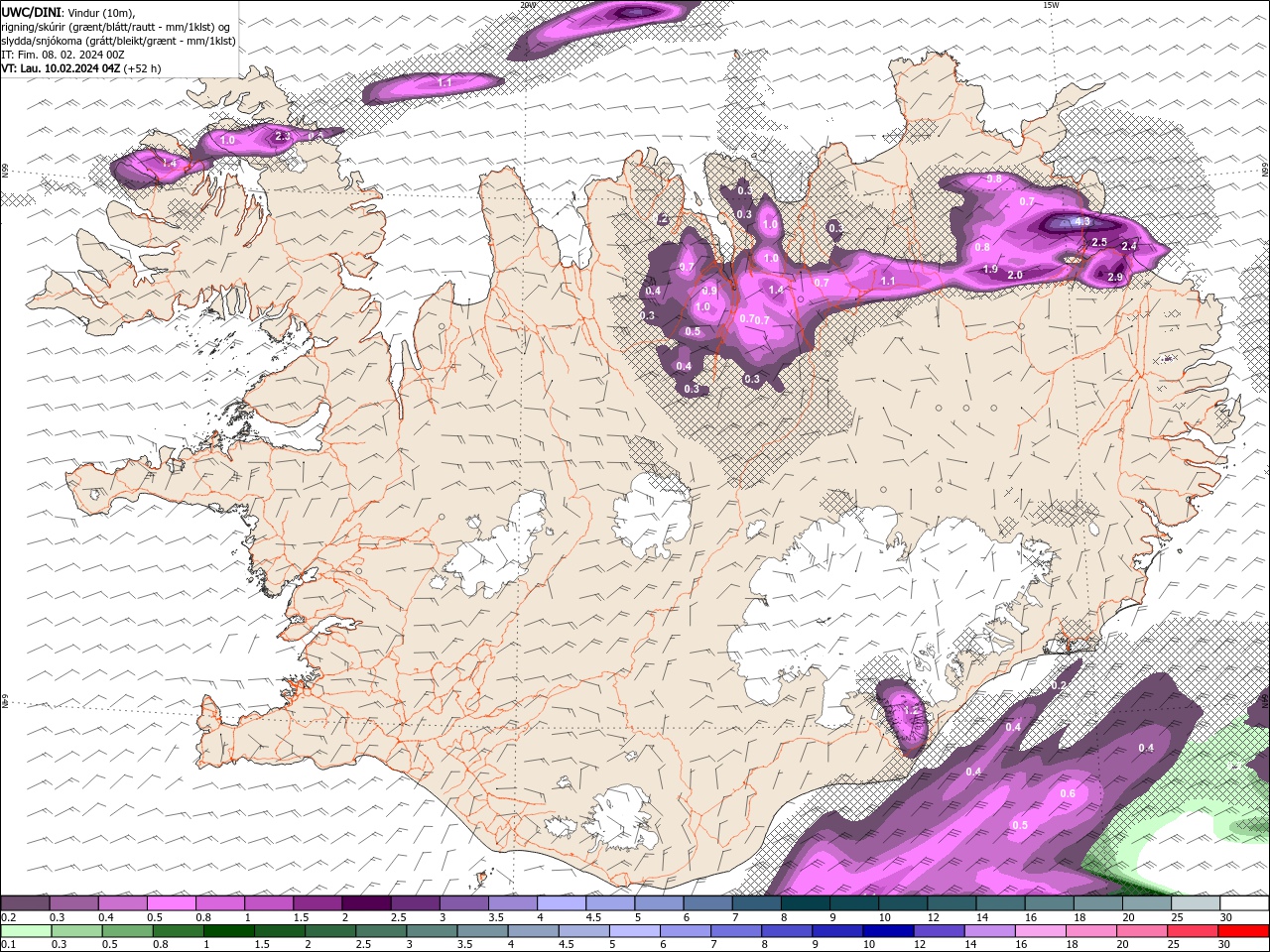1270x952 pixels.
Task: Click the 2.0 precipitation value on map
Action: 1015,275
